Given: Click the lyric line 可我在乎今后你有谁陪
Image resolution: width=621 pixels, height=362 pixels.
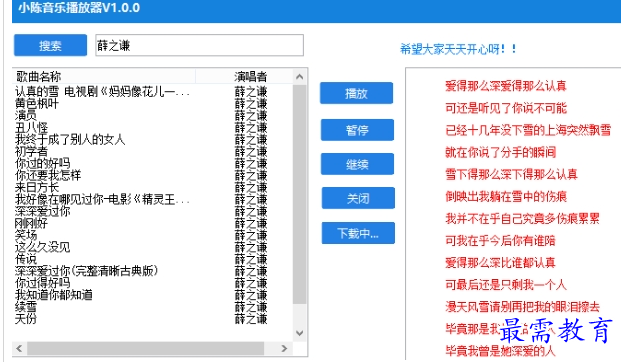Looking at the screenshot, I should pyautogui.click(x=500, y=240).
